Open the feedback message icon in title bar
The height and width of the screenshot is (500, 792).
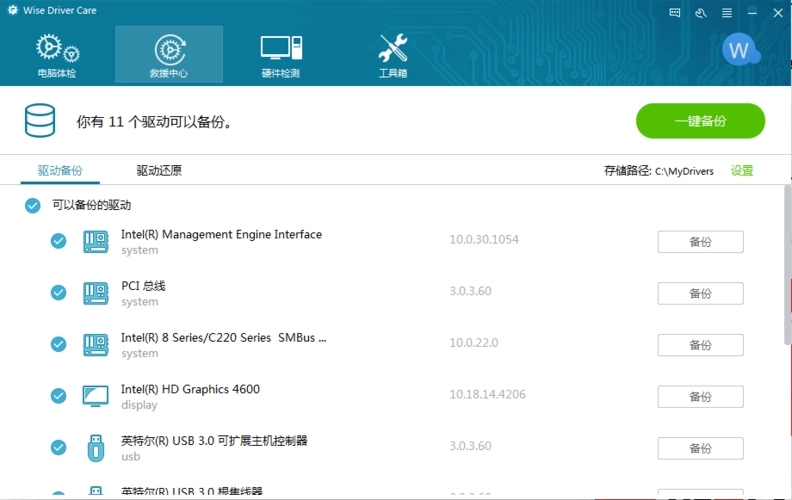pyautogui.click(x=675, y=13)
